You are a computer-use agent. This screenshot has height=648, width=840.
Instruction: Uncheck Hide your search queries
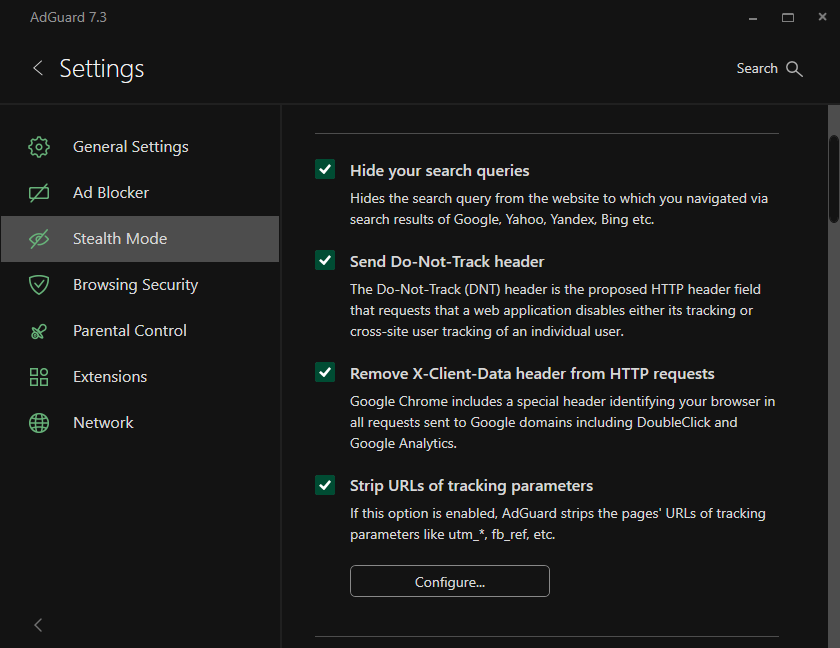pyautogui.click(x=325, y=170)
